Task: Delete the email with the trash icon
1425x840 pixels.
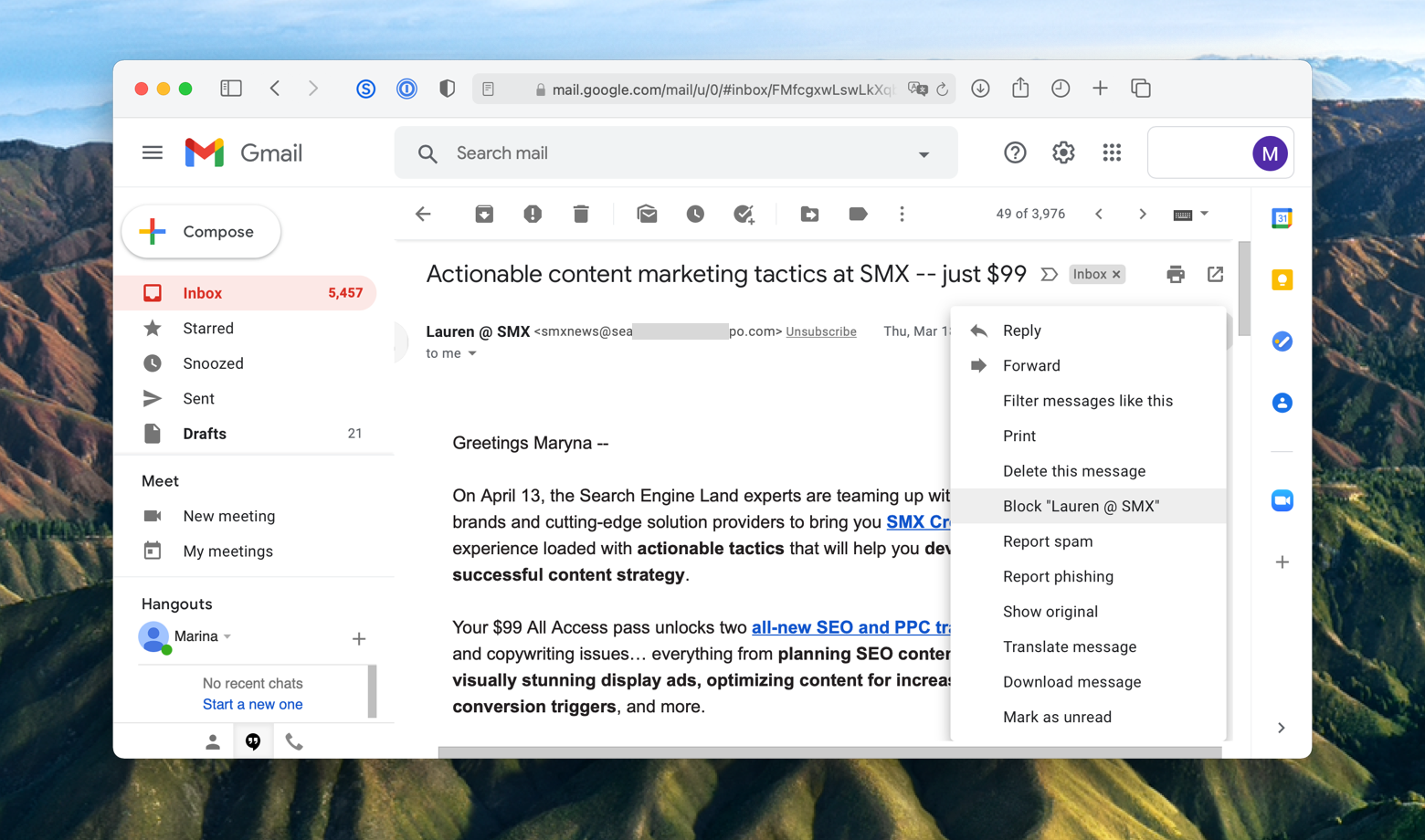Action: (x=581, y=214)
